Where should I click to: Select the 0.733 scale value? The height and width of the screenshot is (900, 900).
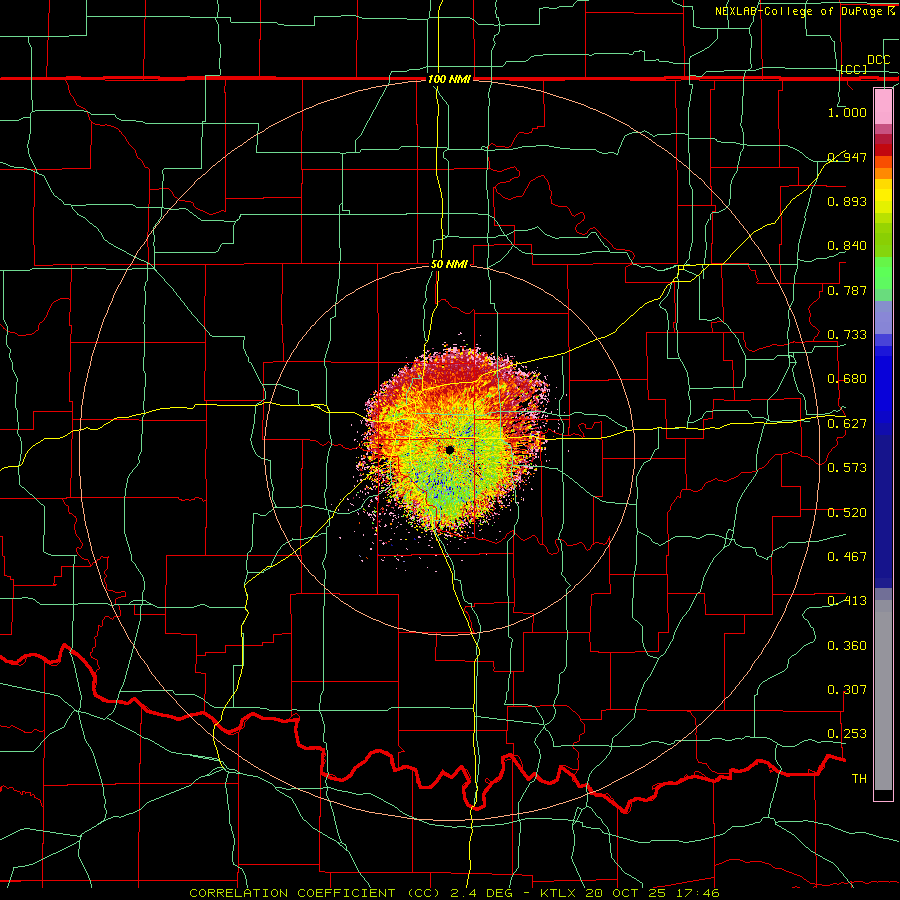coord(847,334)
